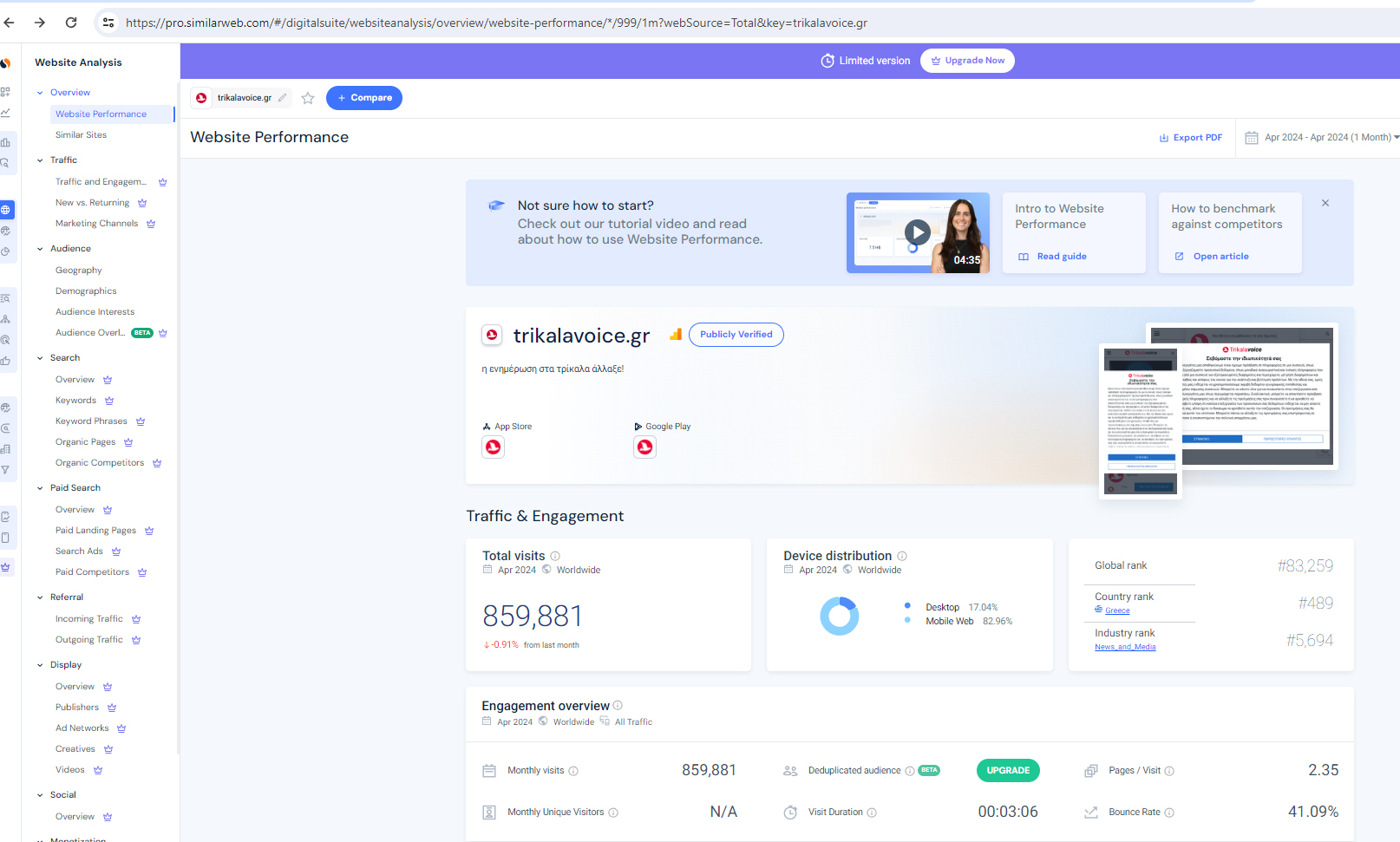Collapse the Overview section in sidebar
This screenshot has width=1400, height=842.
coord(40,93)
